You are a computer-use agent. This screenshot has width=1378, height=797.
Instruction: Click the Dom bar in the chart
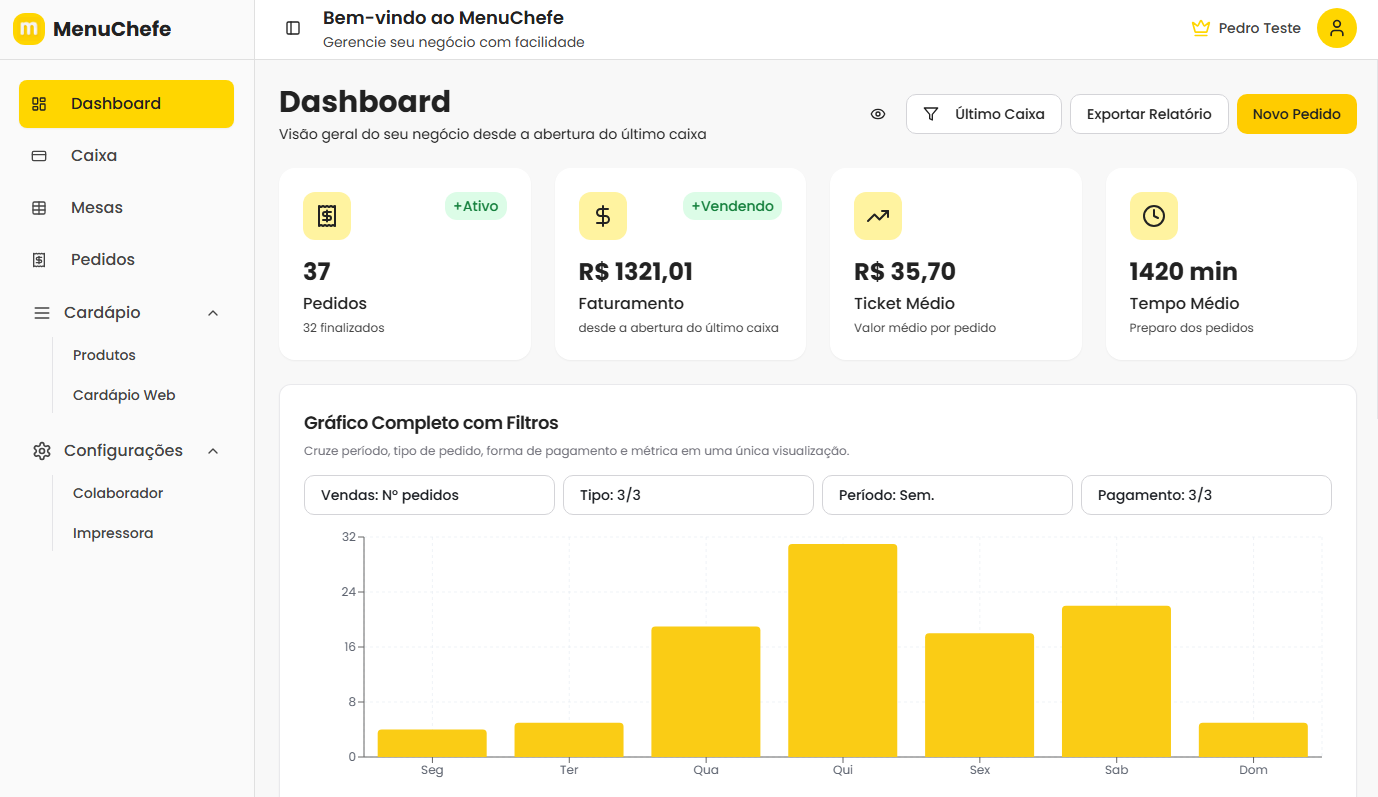(1253, 740)
